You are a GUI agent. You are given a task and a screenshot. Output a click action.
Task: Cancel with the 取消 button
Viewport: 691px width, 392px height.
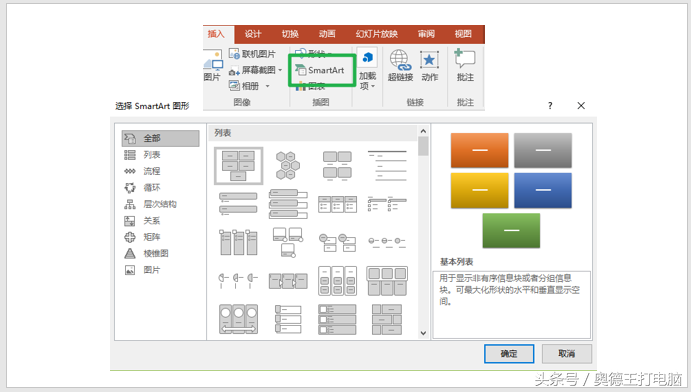pos(567,354)
